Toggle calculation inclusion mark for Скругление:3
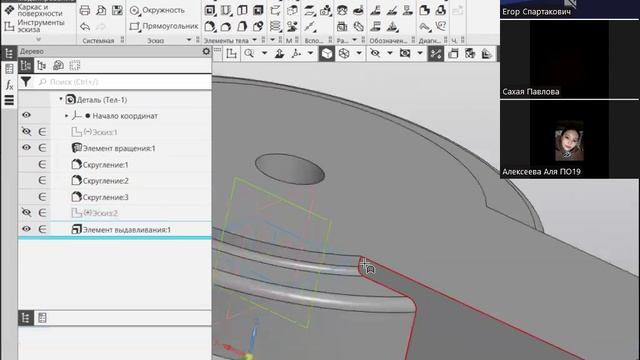The image size is (640, 360). tap(42, 197)
